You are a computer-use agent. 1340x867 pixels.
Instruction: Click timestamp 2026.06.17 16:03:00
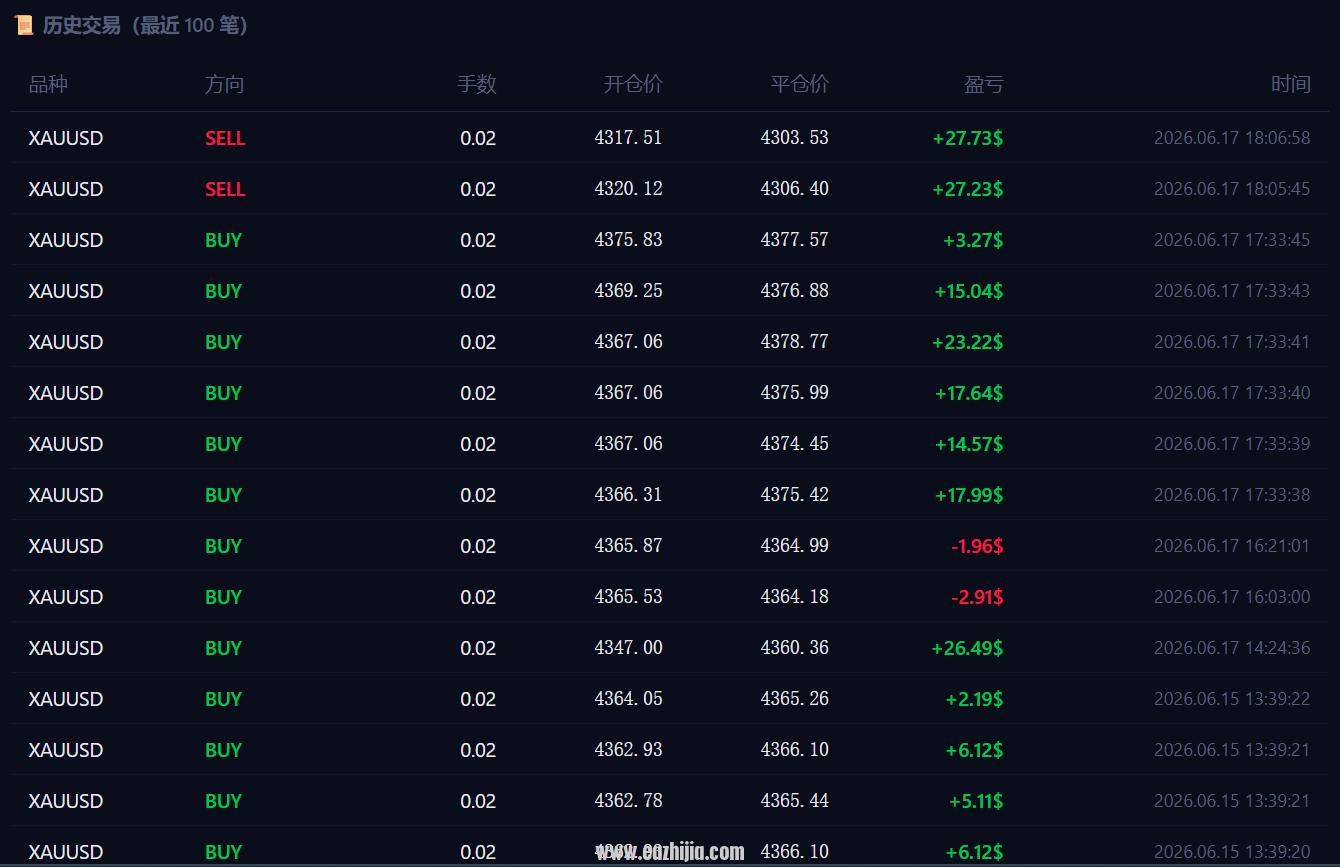point(1232,597)
